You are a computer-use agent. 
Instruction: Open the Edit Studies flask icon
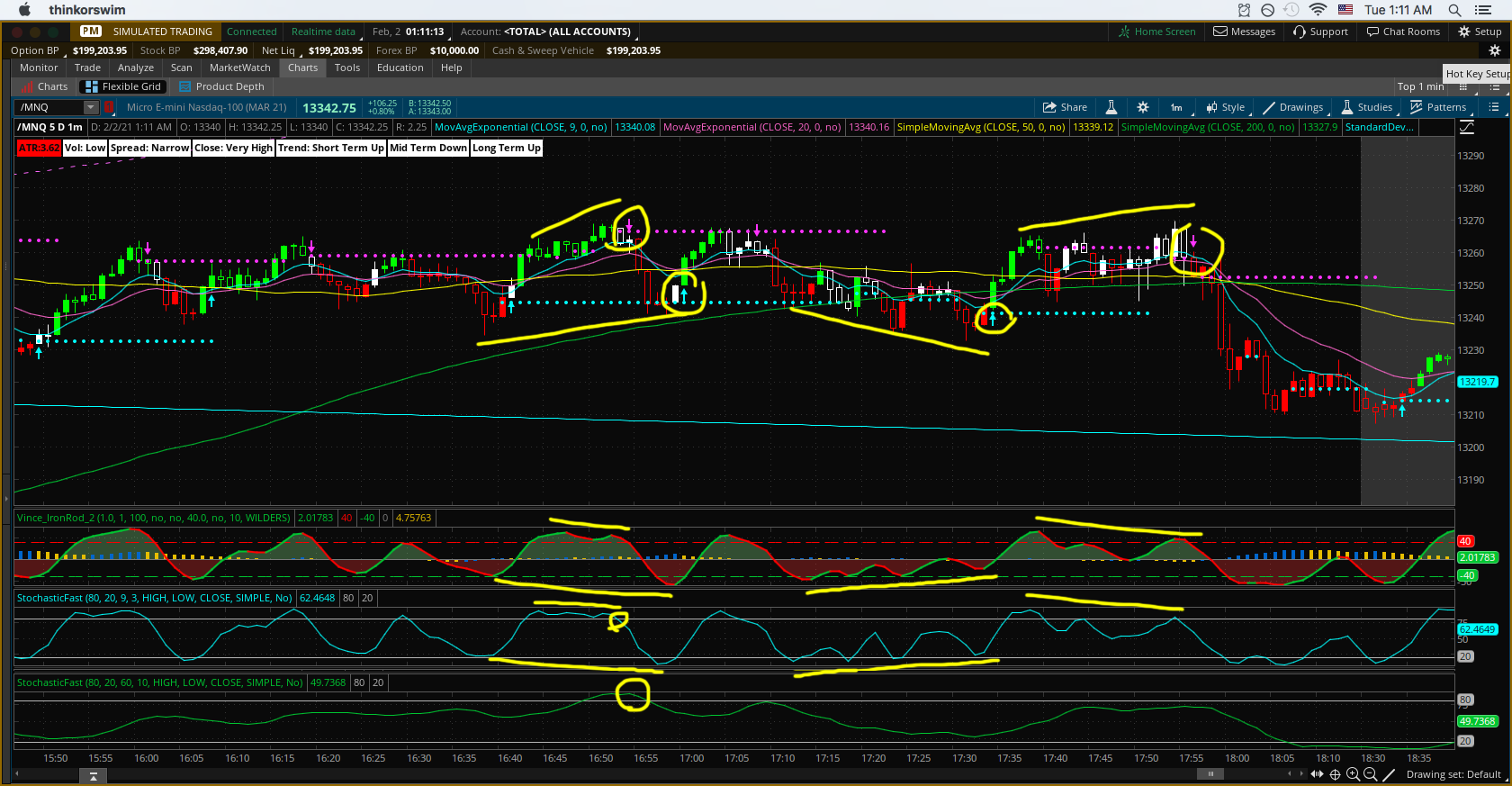pyautogui.click(x=1111, y=107)
